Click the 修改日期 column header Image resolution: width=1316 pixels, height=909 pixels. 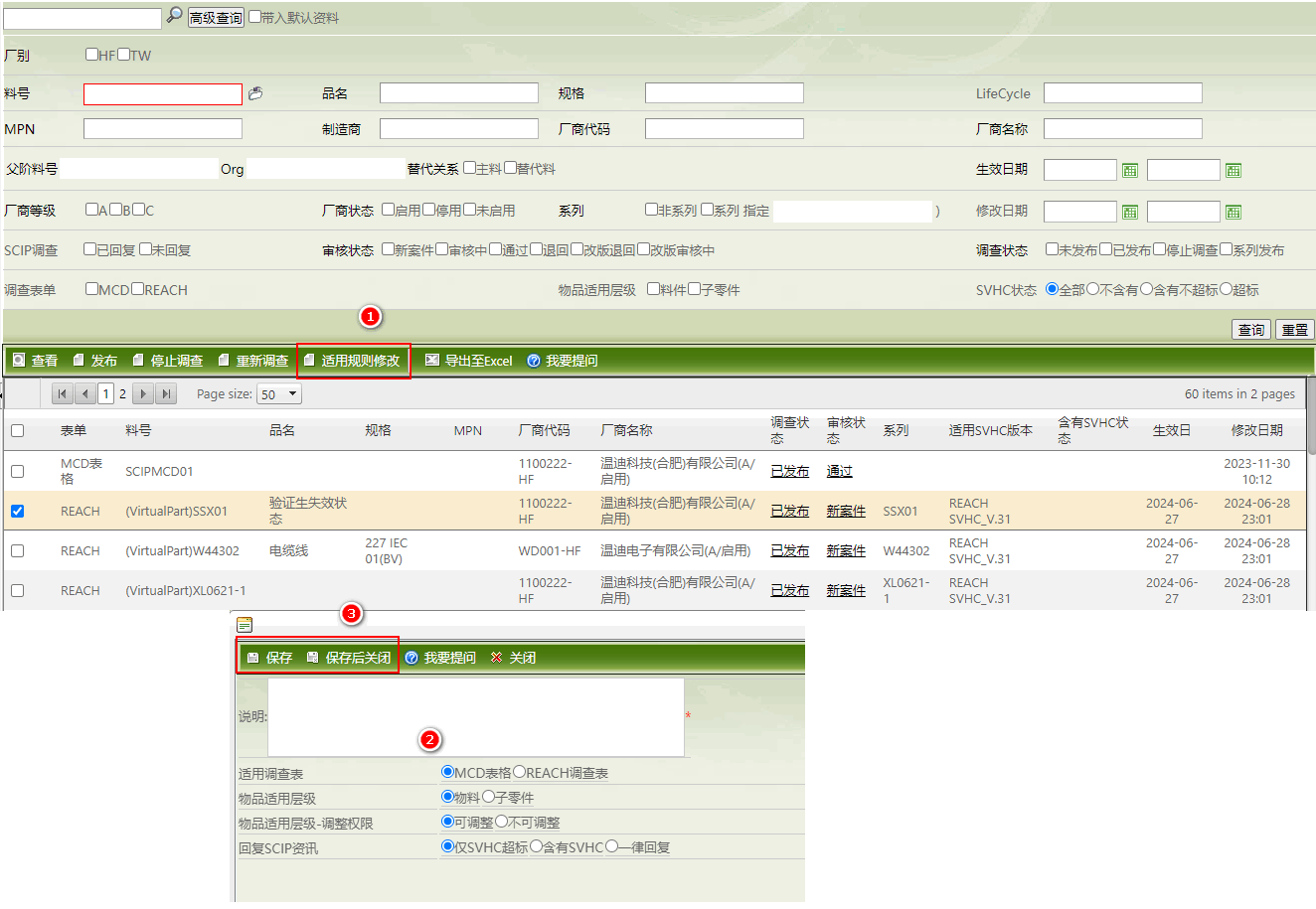click(1256, 430)
